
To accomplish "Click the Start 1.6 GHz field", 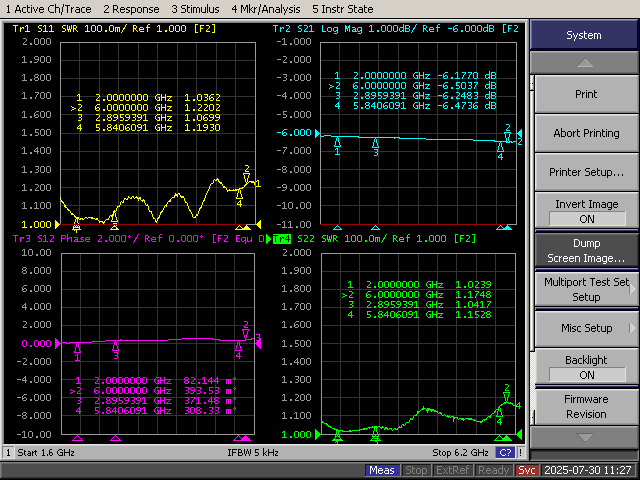I will pos(46,453).
